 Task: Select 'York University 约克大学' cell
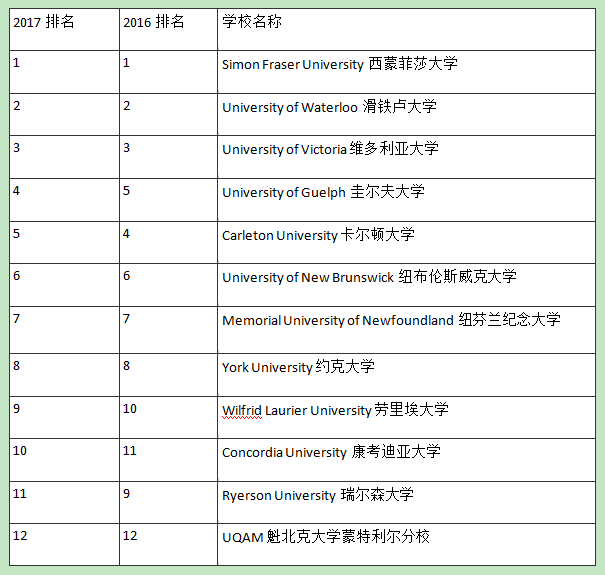407,375
